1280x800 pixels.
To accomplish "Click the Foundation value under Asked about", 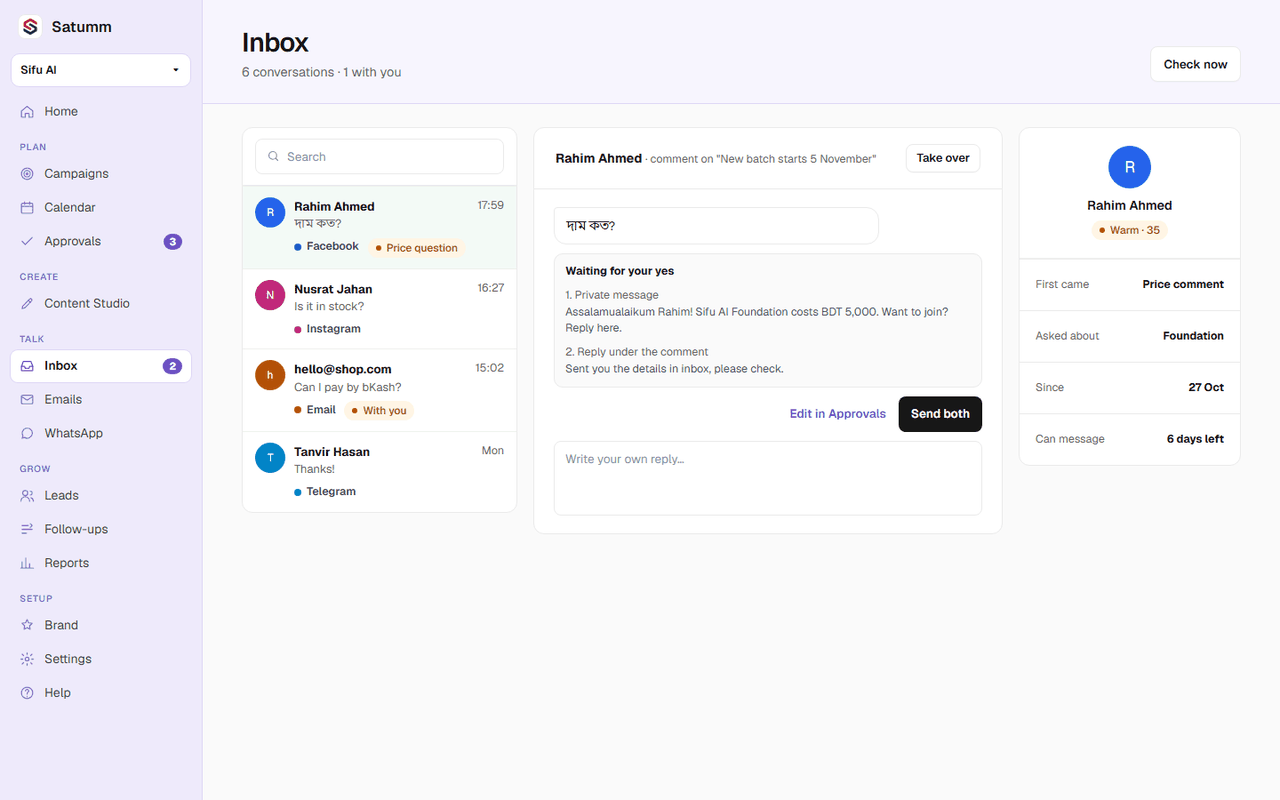I will pos(1193,336).
